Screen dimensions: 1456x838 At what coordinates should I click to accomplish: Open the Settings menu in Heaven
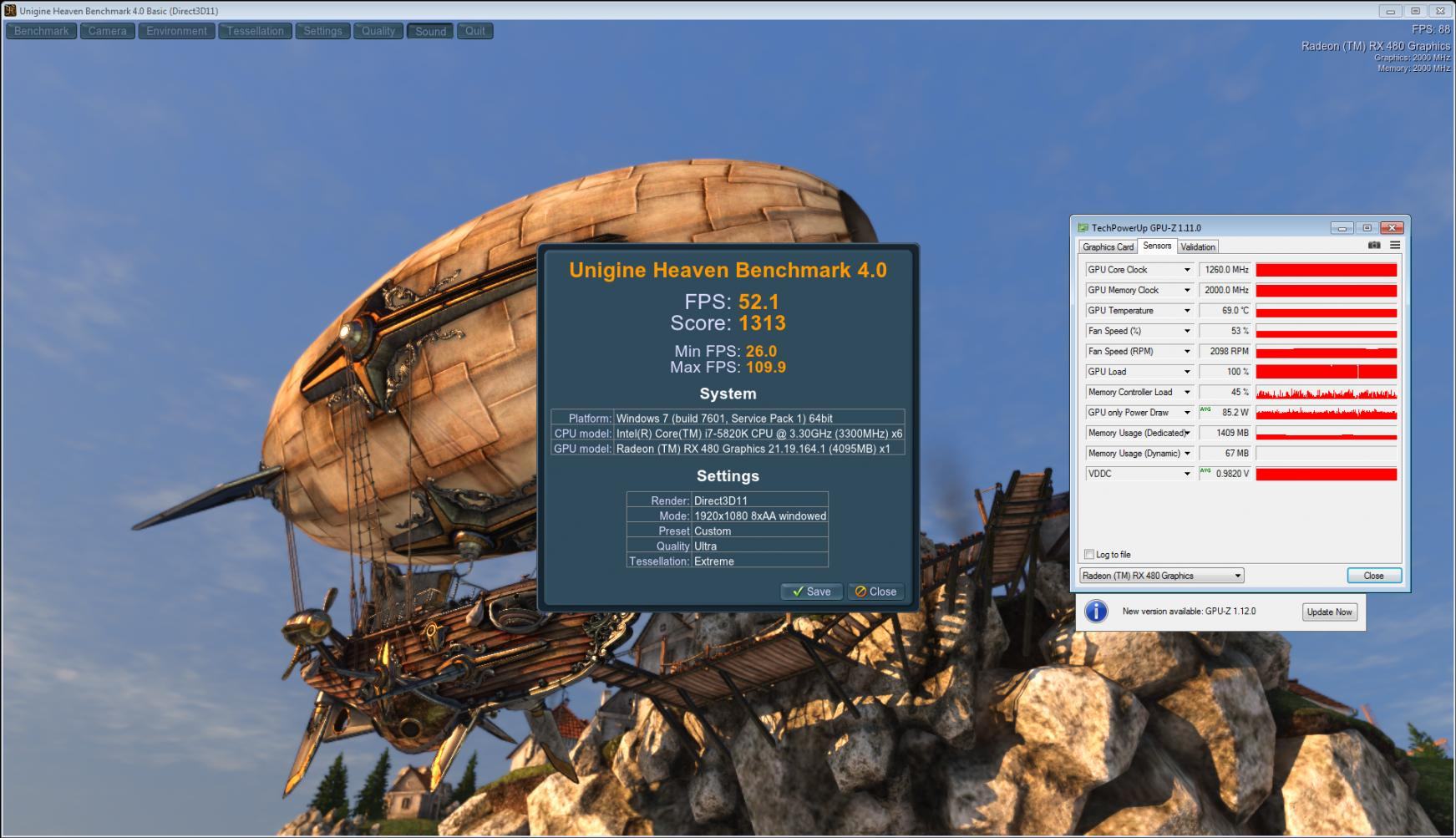[322, 31]
